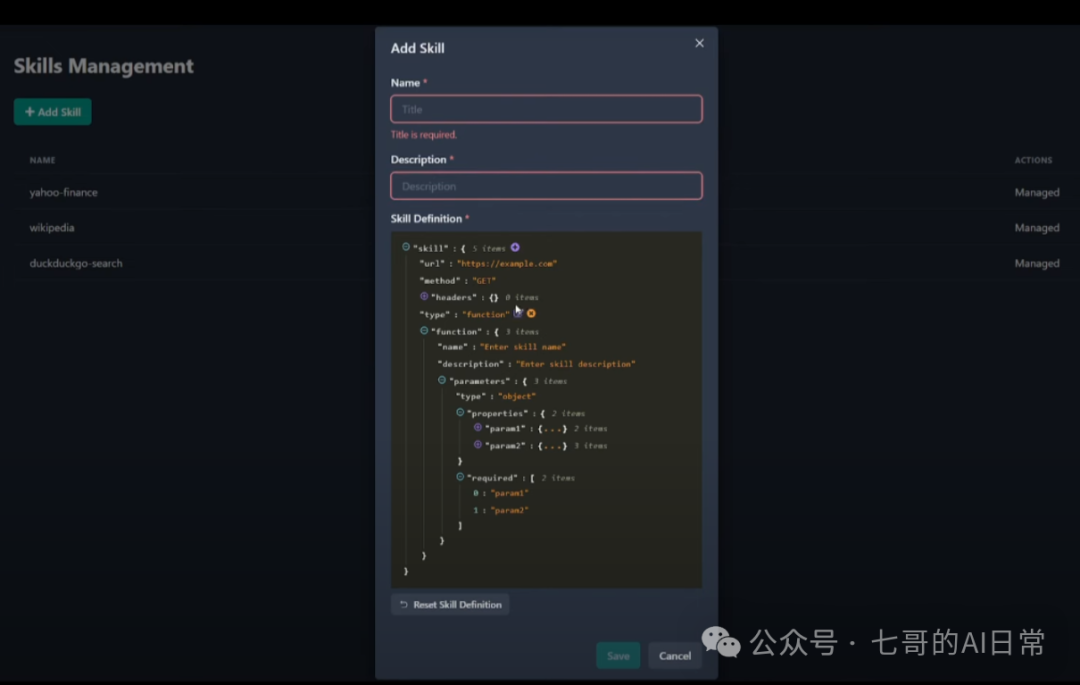Collapse the "required" array
This screenshot has height=685, width=1080.
point(460,476)
